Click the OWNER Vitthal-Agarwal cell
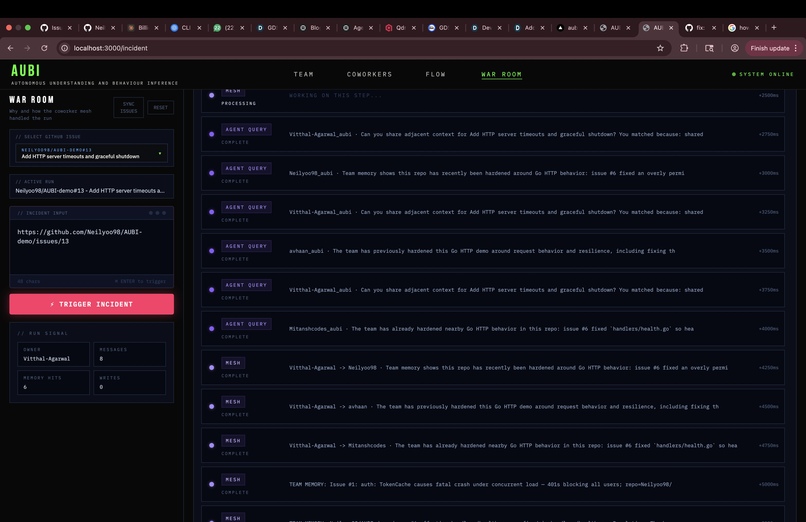This screenshot has width=806, height=522. point(53,354)
